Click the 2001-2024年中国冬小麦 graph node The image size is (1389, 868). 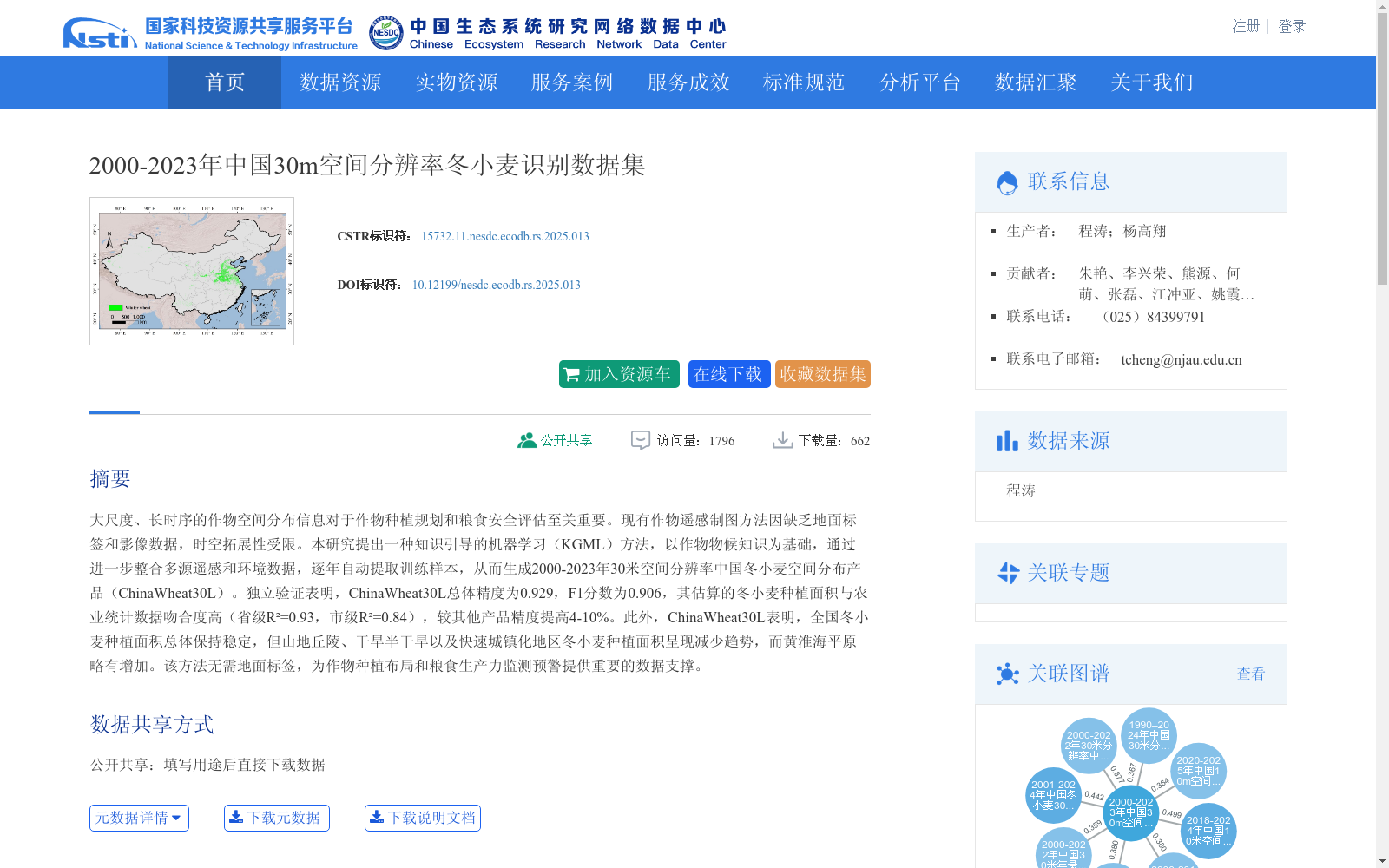[x=1053, y=795]
